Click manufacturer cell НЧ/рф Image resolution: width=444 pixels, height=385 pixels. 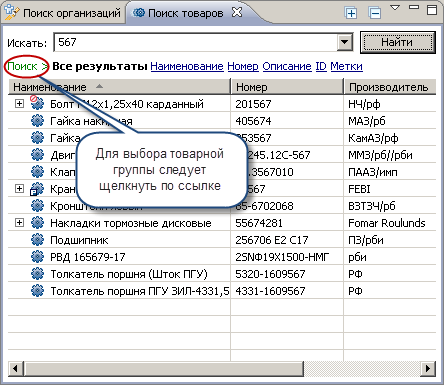[364, 104]
